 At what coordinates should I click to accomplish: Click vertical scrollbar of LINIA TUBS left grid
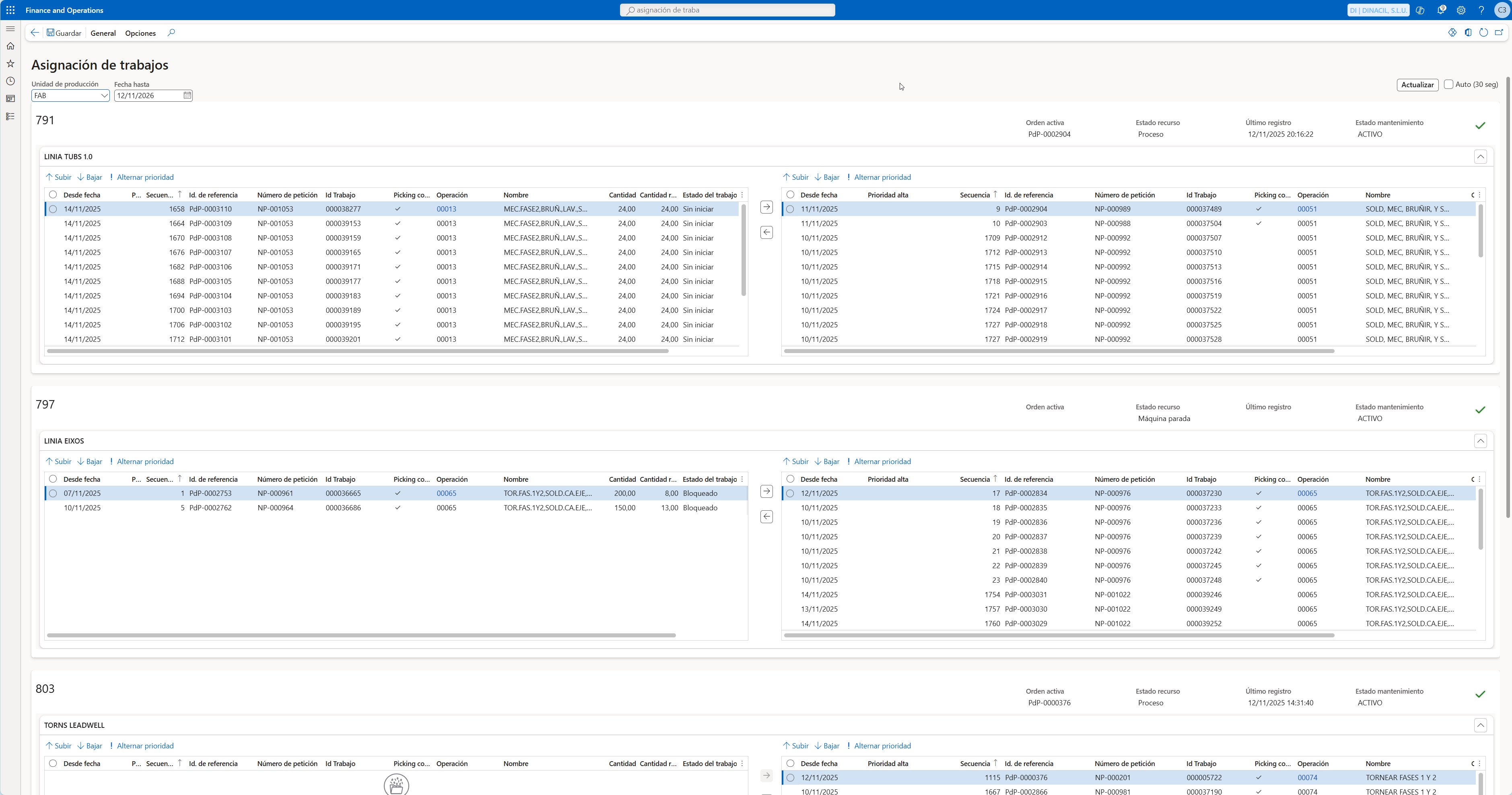pyautogui.click(x=743, y=250)
